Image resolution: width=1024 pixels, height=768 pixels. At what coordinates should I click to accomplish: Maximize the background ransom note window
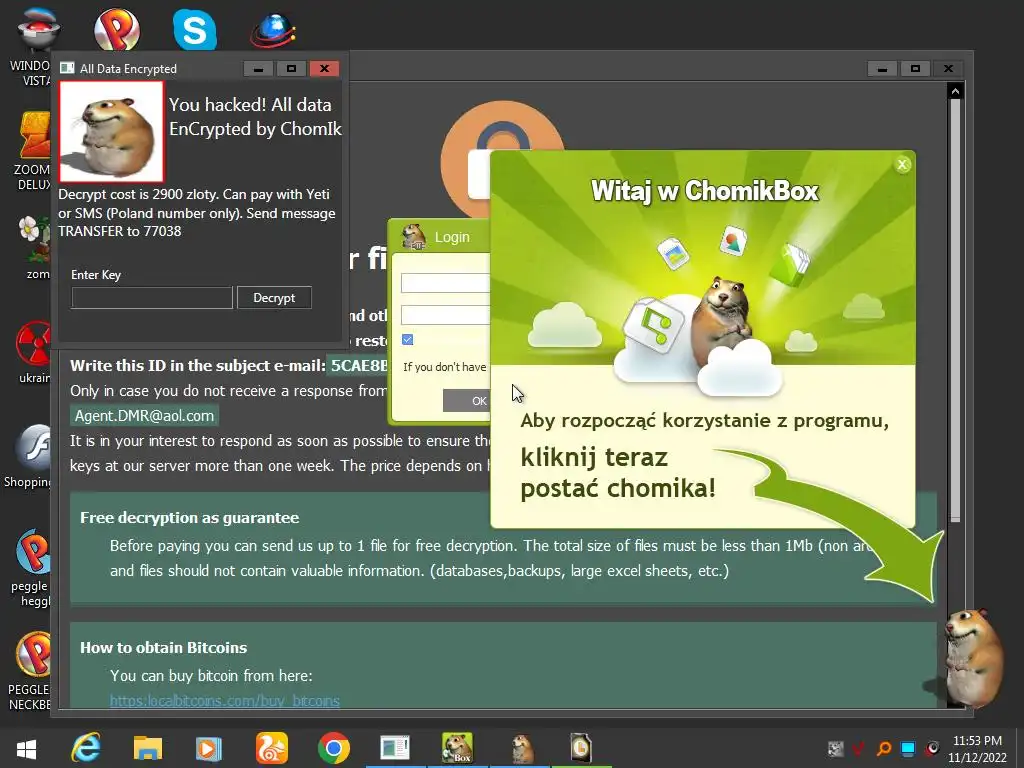pyautogui.click(x=916, y=69)
